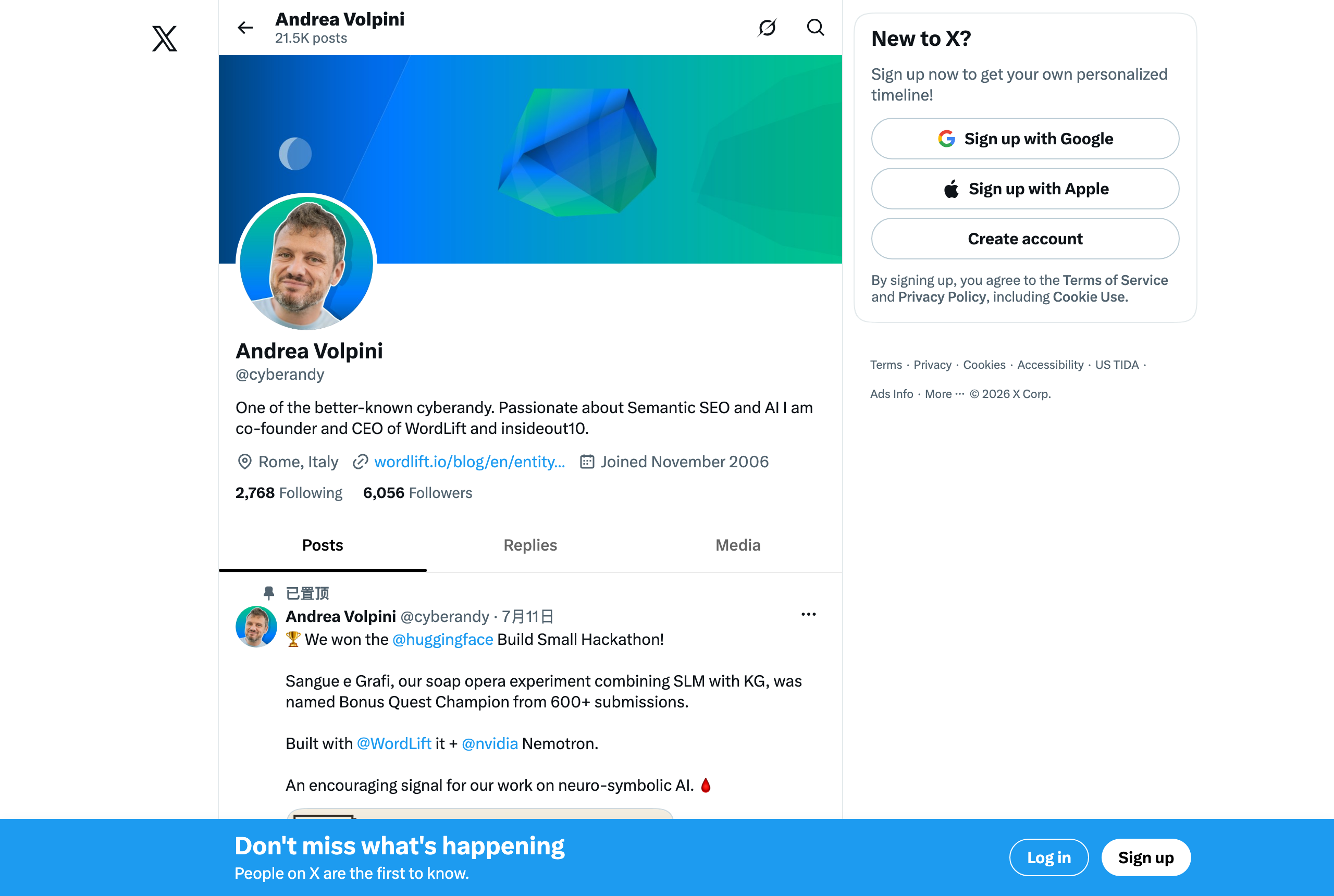Click the Grok summary icon in header
The height and width of the screenshot is (896, 1334).
click(x=767, y=28)
